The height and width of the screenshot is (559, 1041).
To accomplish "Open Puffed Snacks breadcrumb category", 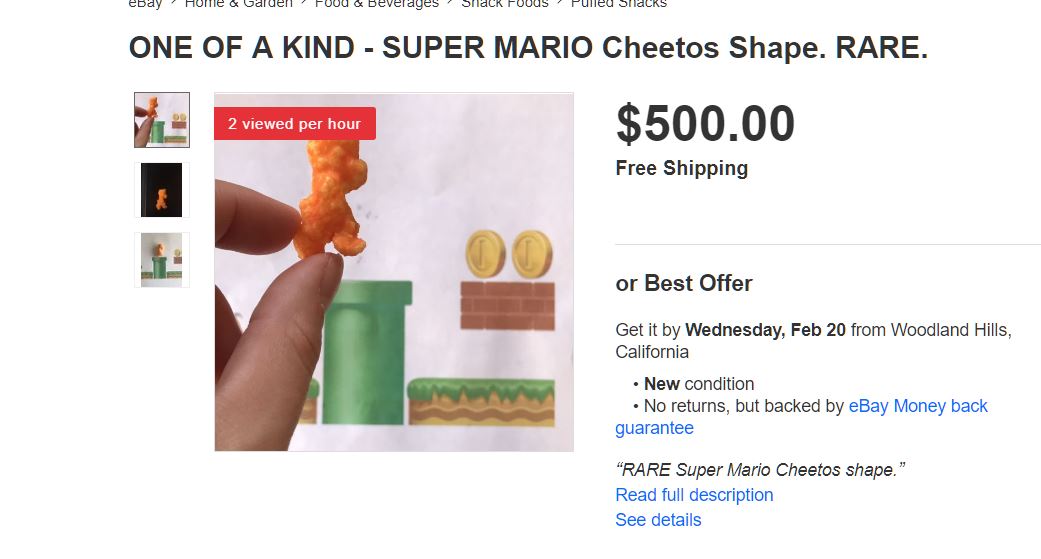I will pyautogui.click(x=619, y=4).
